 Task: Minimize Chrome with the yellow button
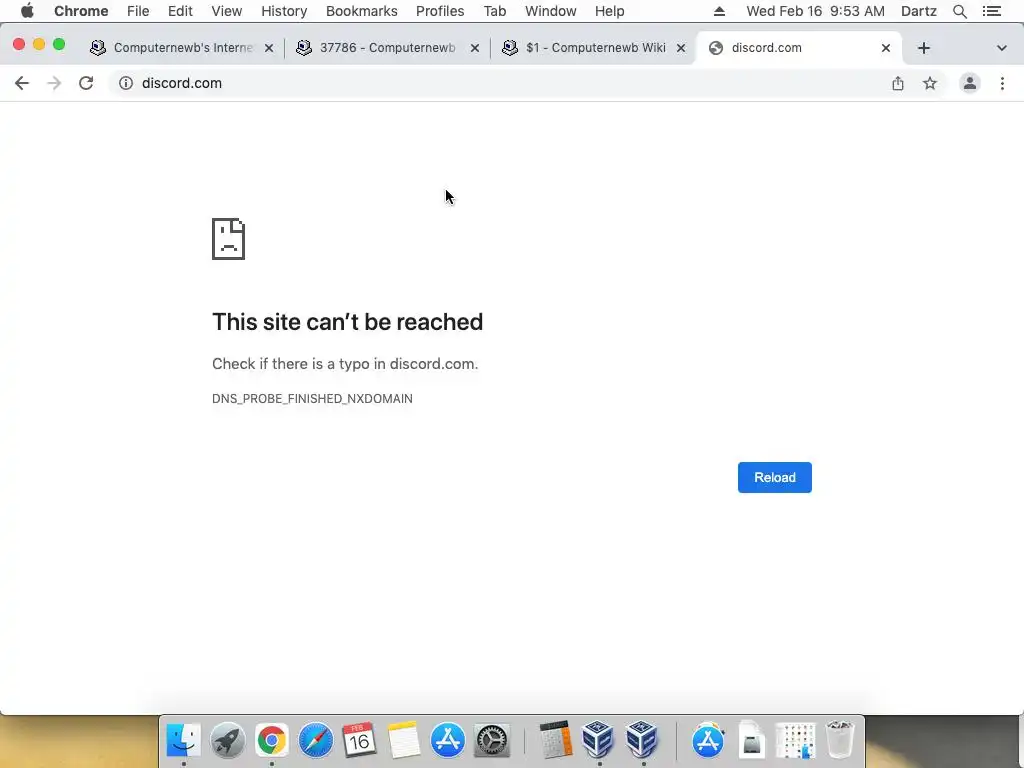(x=39, y=44)
